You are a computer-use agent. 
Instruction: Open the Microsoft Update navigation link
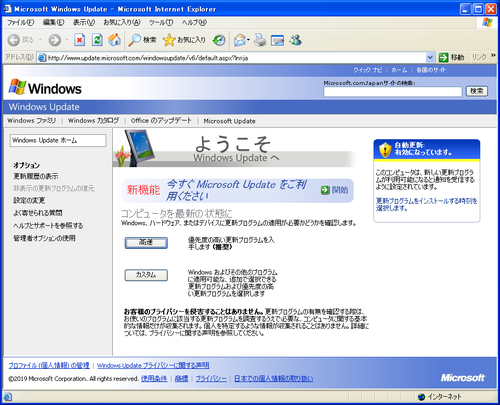tap(229, 121)
